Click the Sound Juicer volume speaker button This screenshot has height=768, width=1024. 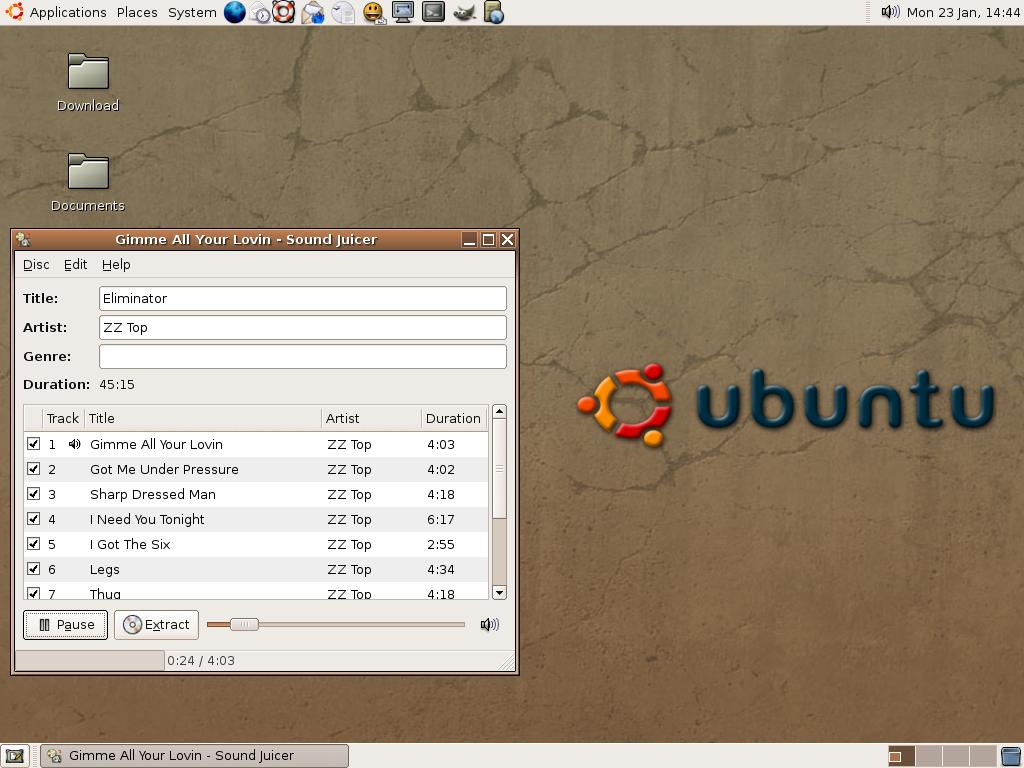point(490,625)
